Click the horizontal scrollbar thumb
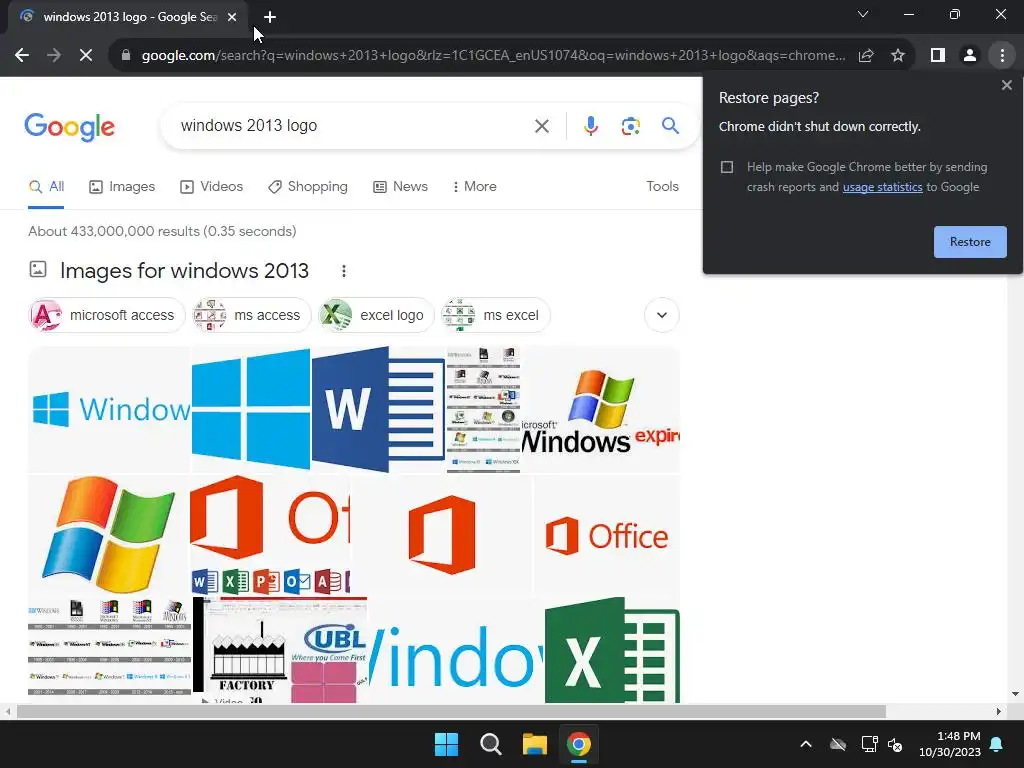 coord(451,711)
